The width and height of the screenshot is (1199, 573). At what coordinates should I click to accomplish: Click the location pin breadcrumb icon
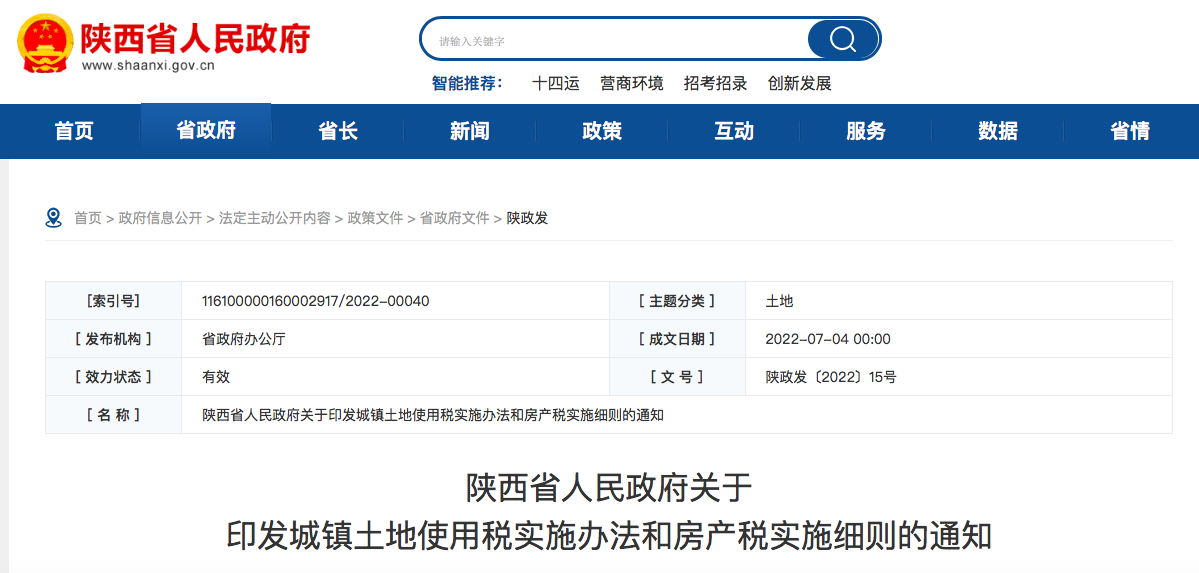pos(54,217)
